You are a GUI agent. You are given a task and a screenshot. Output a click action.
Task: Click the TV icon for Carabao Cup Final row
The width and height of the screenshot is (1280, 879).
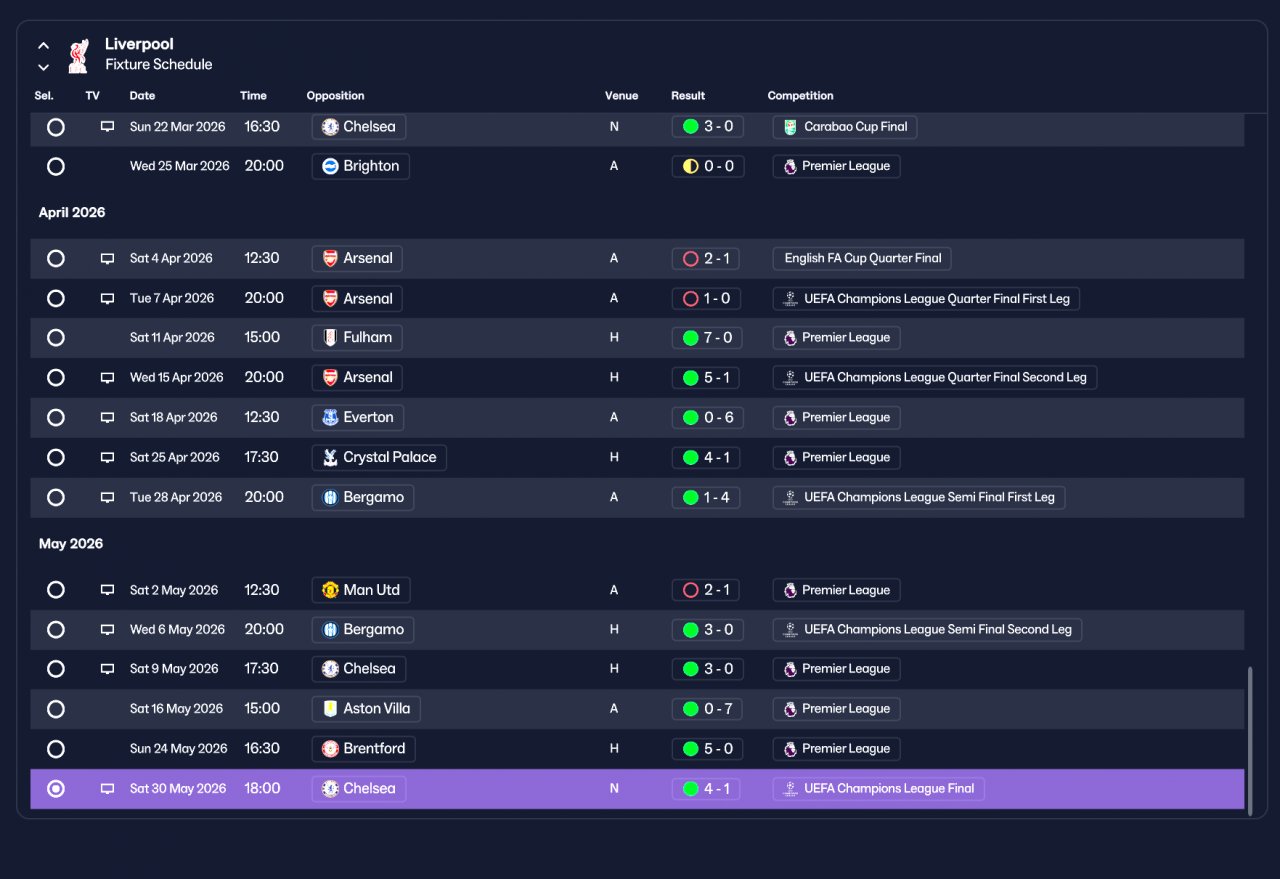pos(107,127)
